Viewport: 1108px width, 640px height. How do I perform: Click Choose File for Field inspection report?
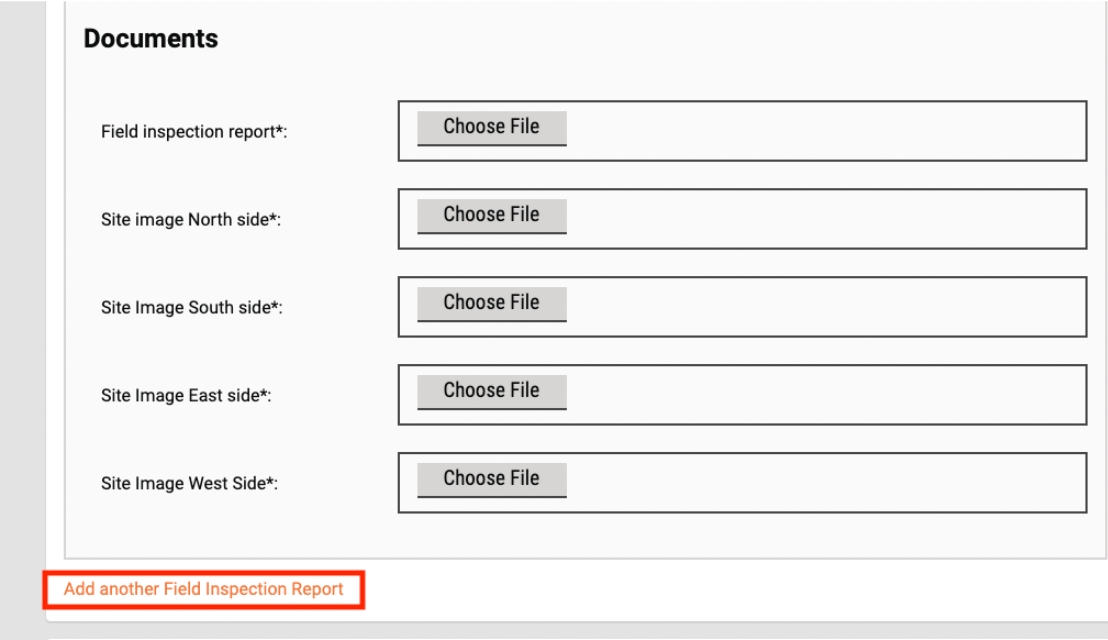coord(491,128)
